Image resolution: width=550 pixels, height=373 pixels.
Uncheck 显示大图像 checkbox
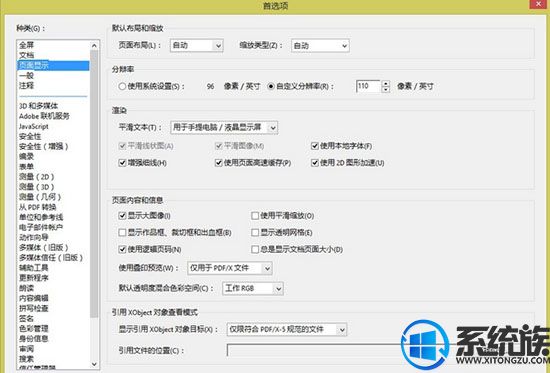(x=122, y=216)
